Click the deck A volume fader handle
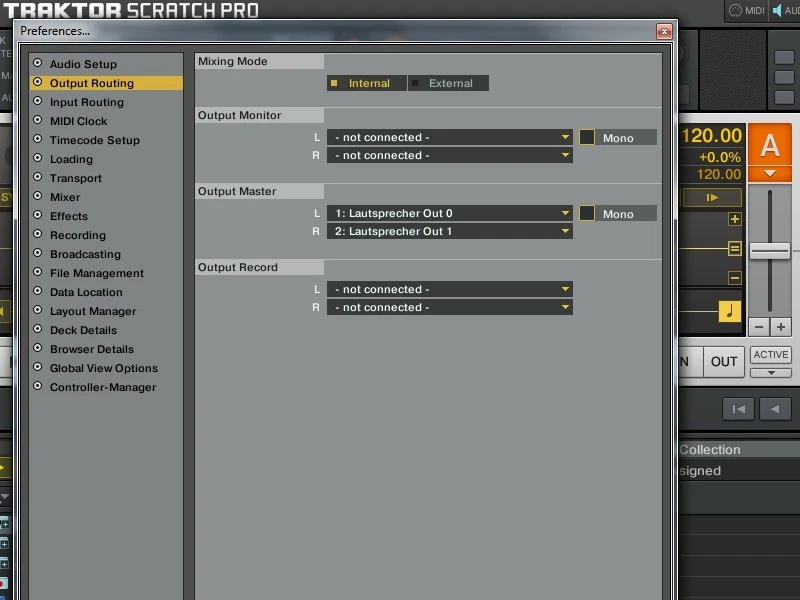Viewport: 800px width, 600px height. click(x=769, y=251)
